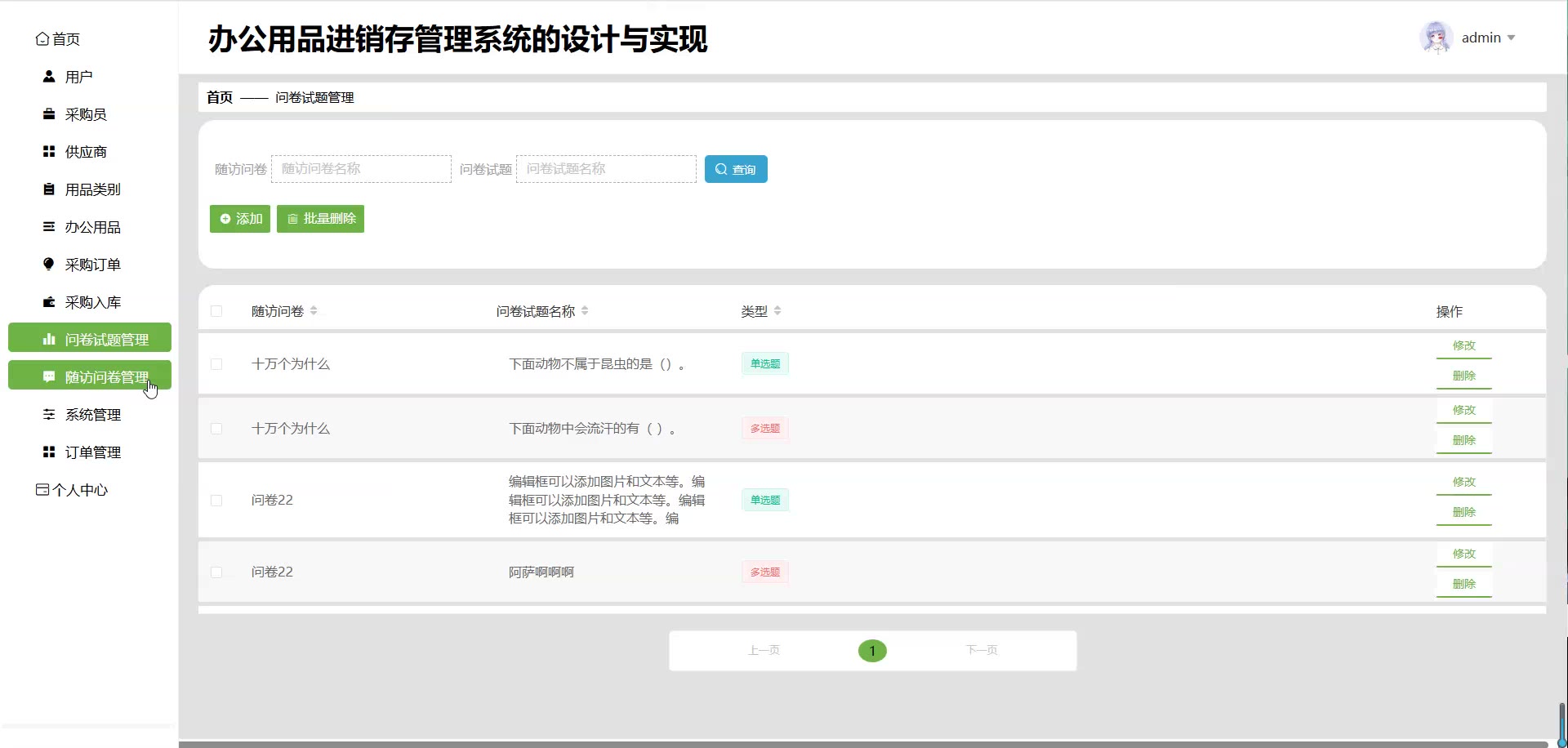Open the admin user dropdown arrow
This screenshot has width=1568, height=748.
click(1511, 38)
